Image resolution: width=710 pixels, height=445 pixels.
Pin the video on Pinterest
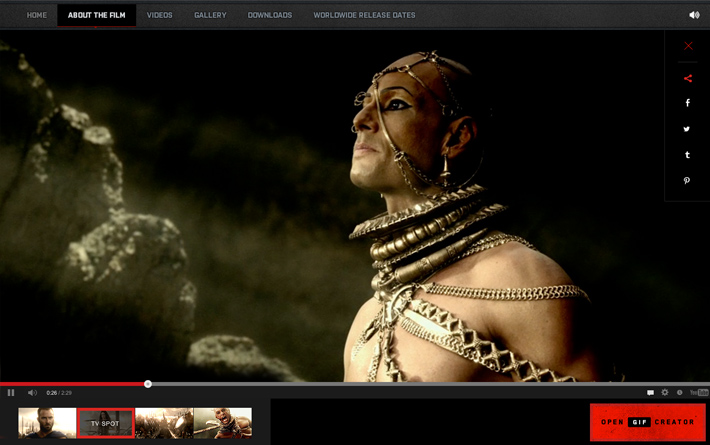[x=687, y=181]
